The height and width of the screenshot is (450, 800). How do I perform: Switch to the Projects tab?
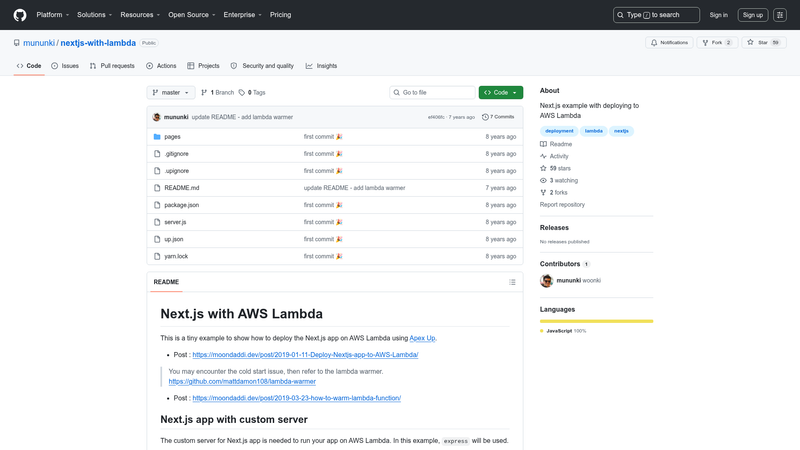203,66
